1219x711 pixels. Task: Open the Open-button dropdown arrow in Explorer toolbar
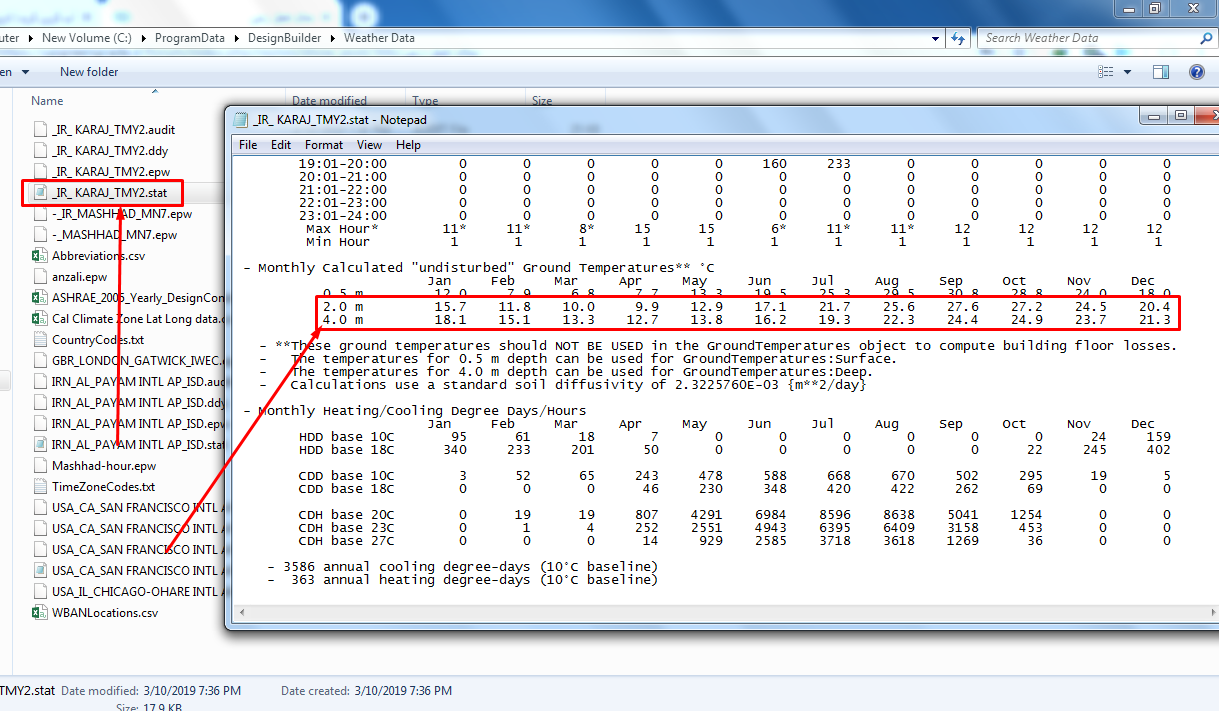coord(25,72)
